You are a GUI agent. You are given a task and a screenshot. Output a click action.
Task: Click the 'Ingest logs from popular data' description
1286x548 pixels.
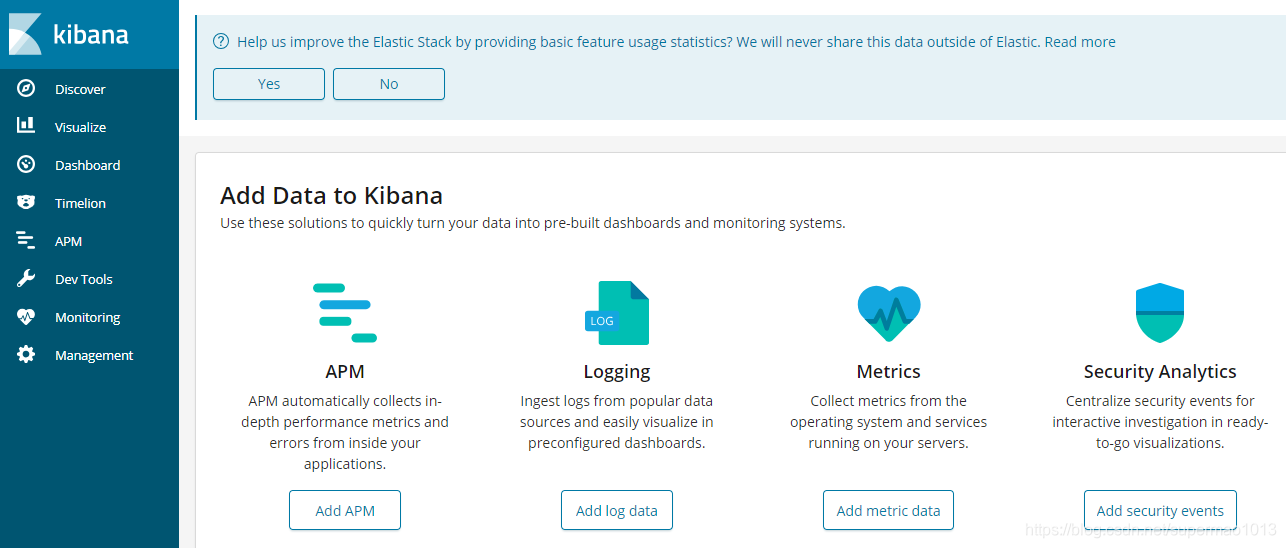pos(617,421)
